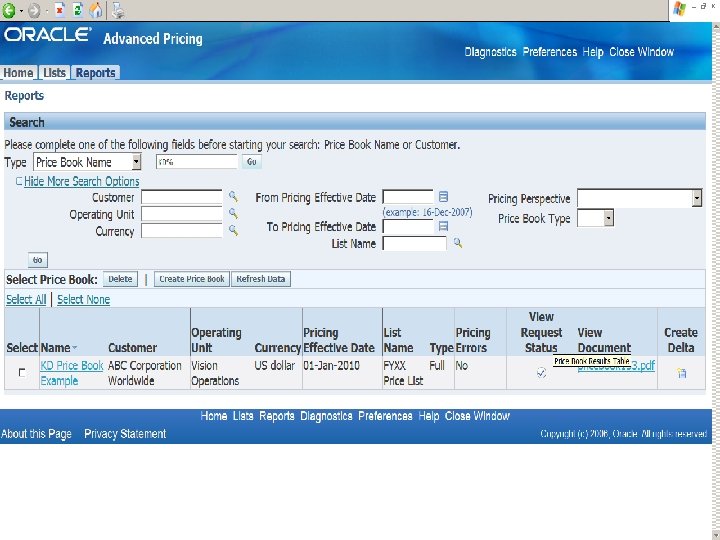
Task: Sort the table by the Name column arrow
Action: coord(75,348)
